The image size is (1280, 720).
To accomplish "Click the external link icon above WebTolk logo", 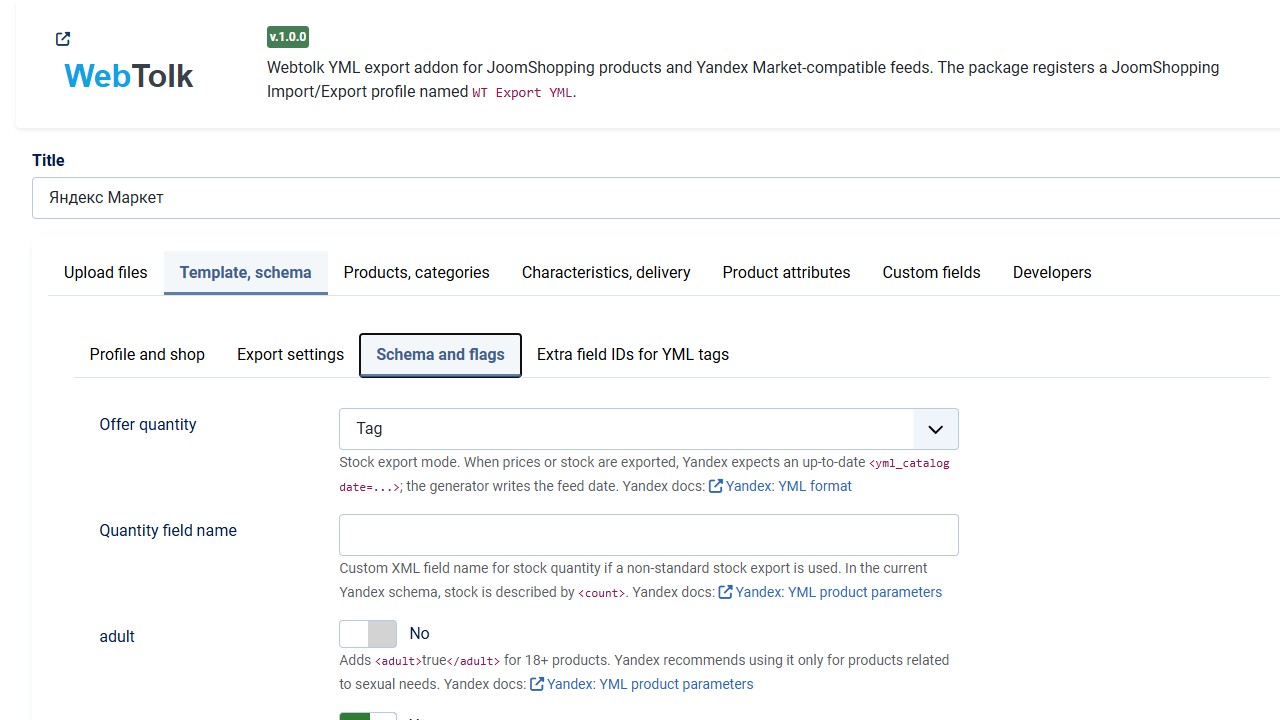I will coord(63,39).
